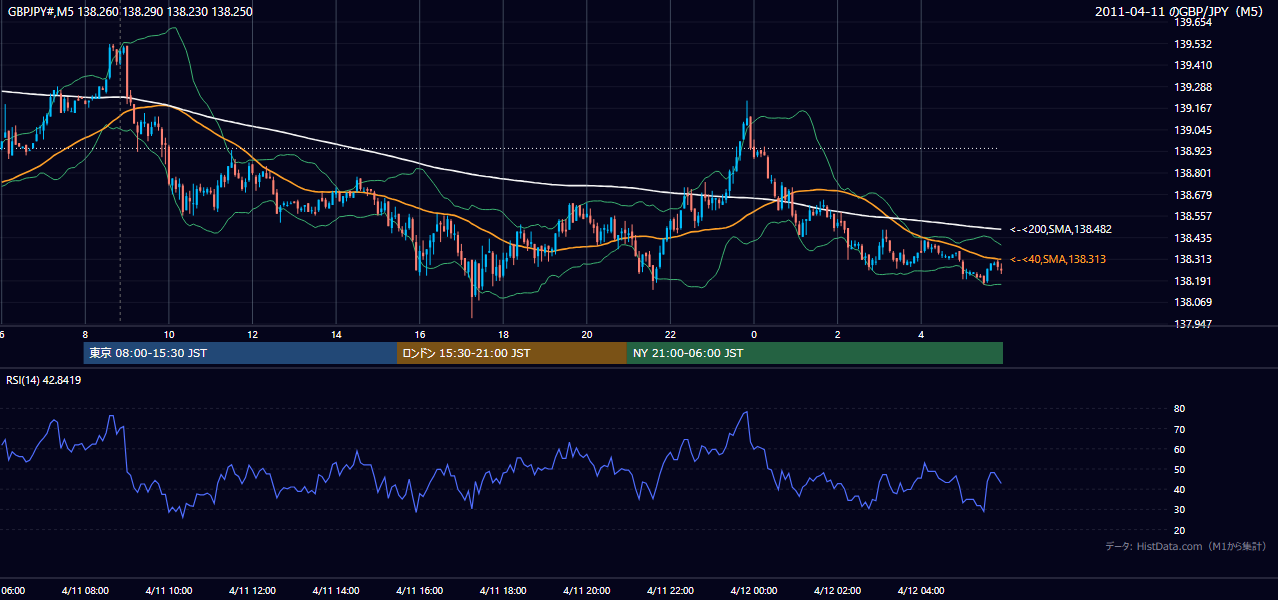Click the HistData.com data source credit

coord(1186,546)
